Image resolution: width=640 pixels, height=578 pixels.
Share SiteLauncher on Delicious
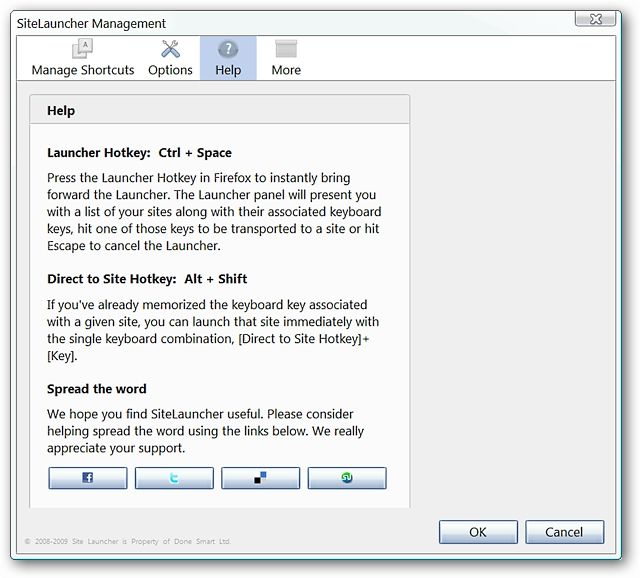[260, 478]
